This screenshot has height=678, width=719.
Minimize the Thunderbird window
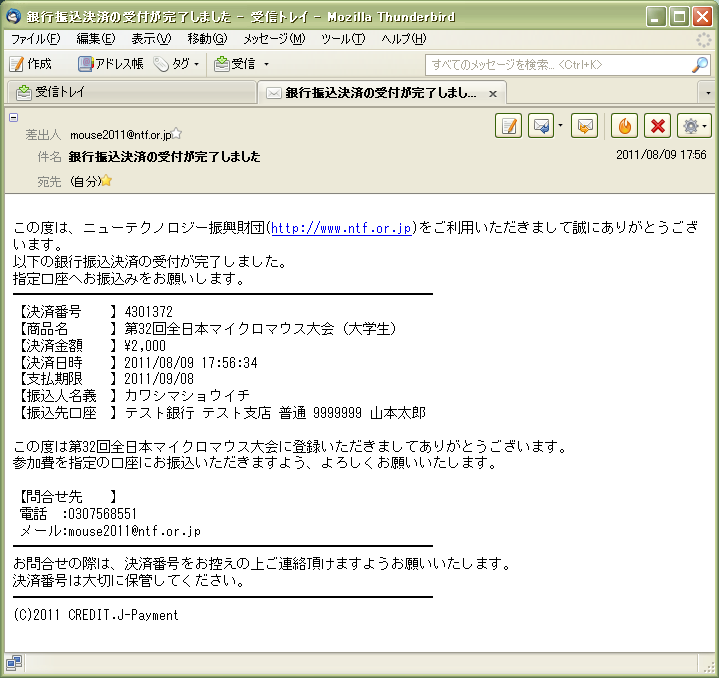tap(656, 17)
